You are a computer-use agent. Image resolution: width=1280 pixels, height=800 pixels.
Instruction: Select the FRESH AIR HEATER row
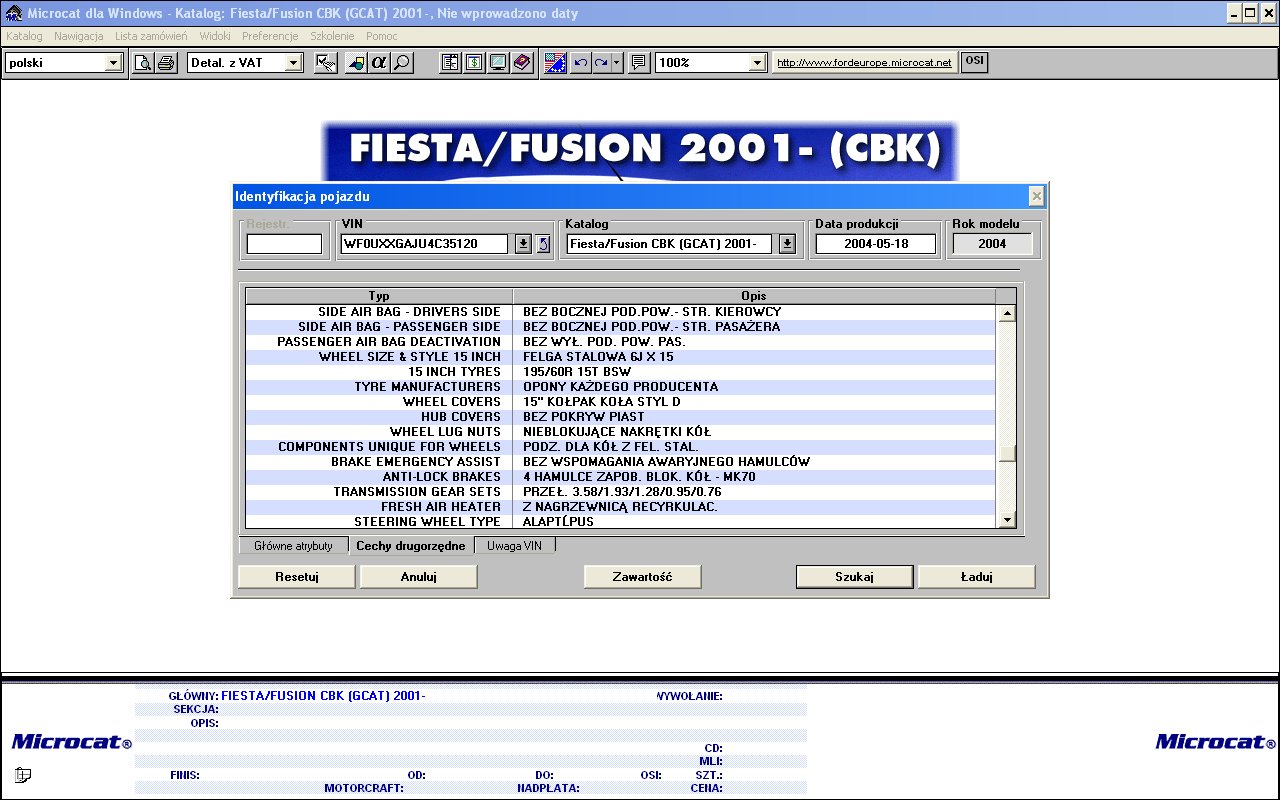click(621, 507)
